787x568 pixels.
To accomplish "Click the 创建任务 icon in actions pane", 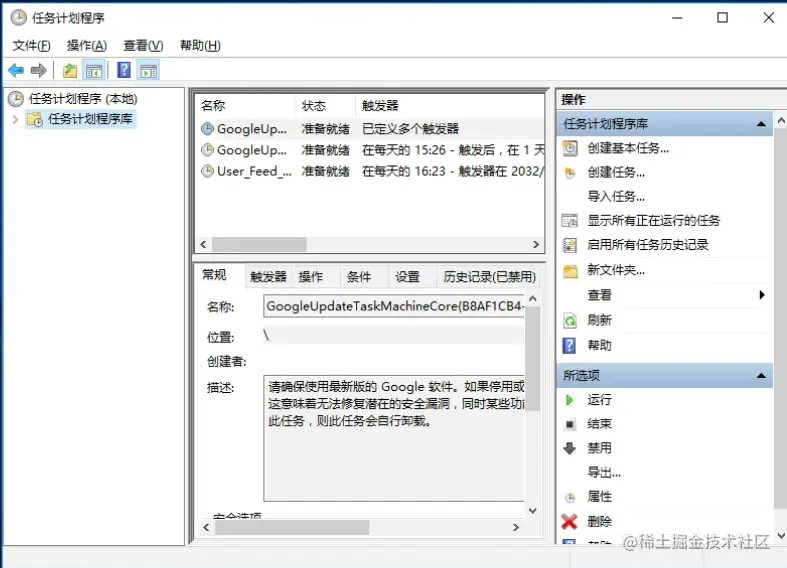I will coord(570,173).
